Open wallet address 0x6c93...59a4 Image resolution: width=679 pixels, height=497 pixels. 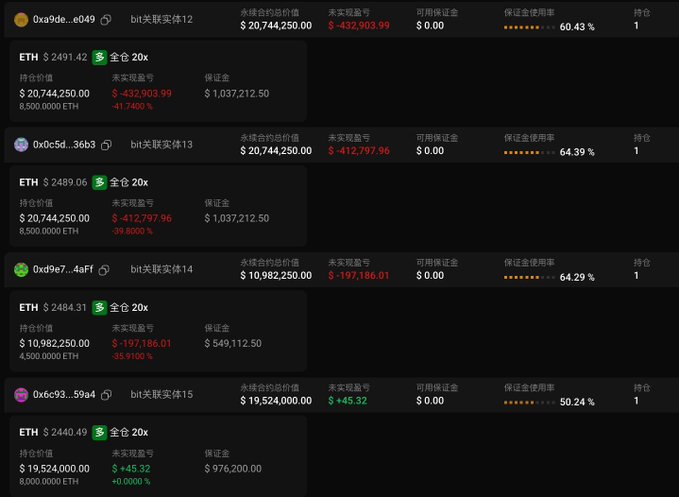pyautogui.click(x=64, y=394)
